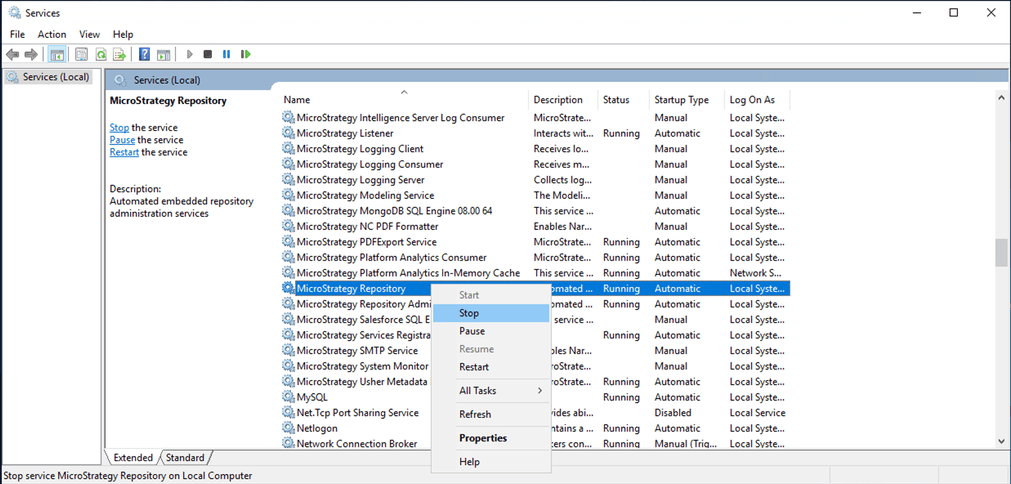Viewport: 1011px width, 484px height.
Task: Open the Action menu
Action: (x=52, y=34)
